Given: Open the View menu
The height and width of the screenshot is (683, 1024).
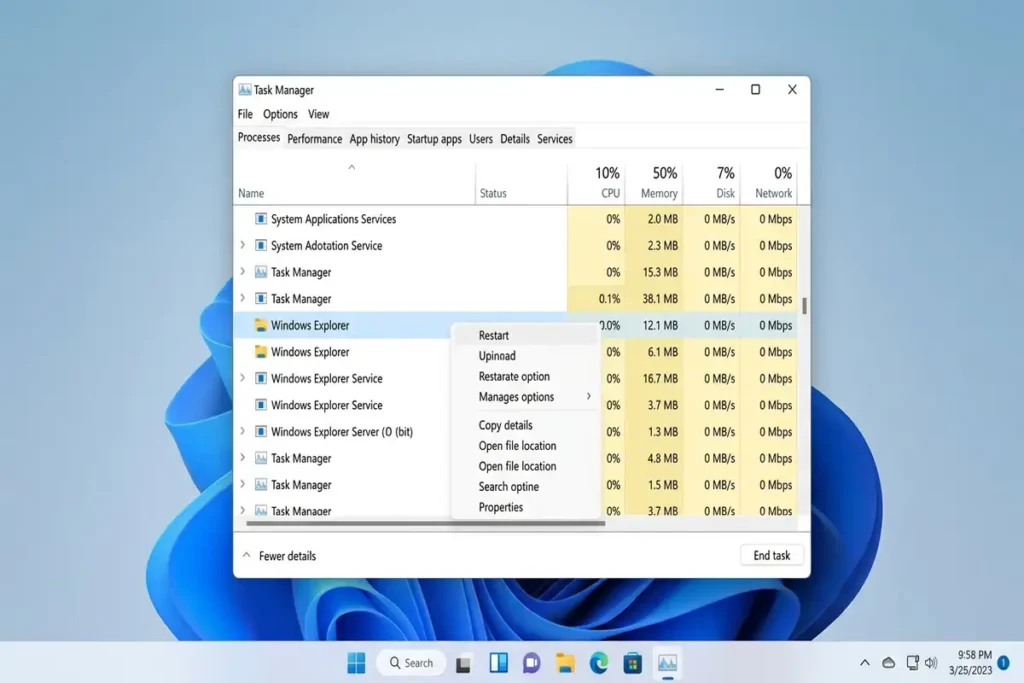Looking at the screenshot, I should pyautogui.click(x=319, y=114).
